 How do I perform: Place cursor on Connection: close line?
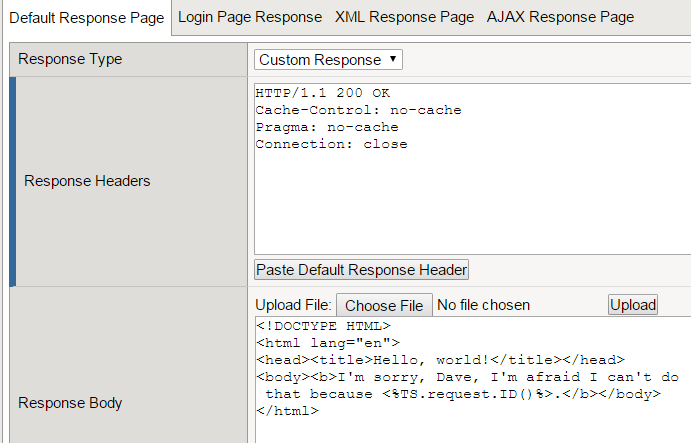click(x=331, y=144)
